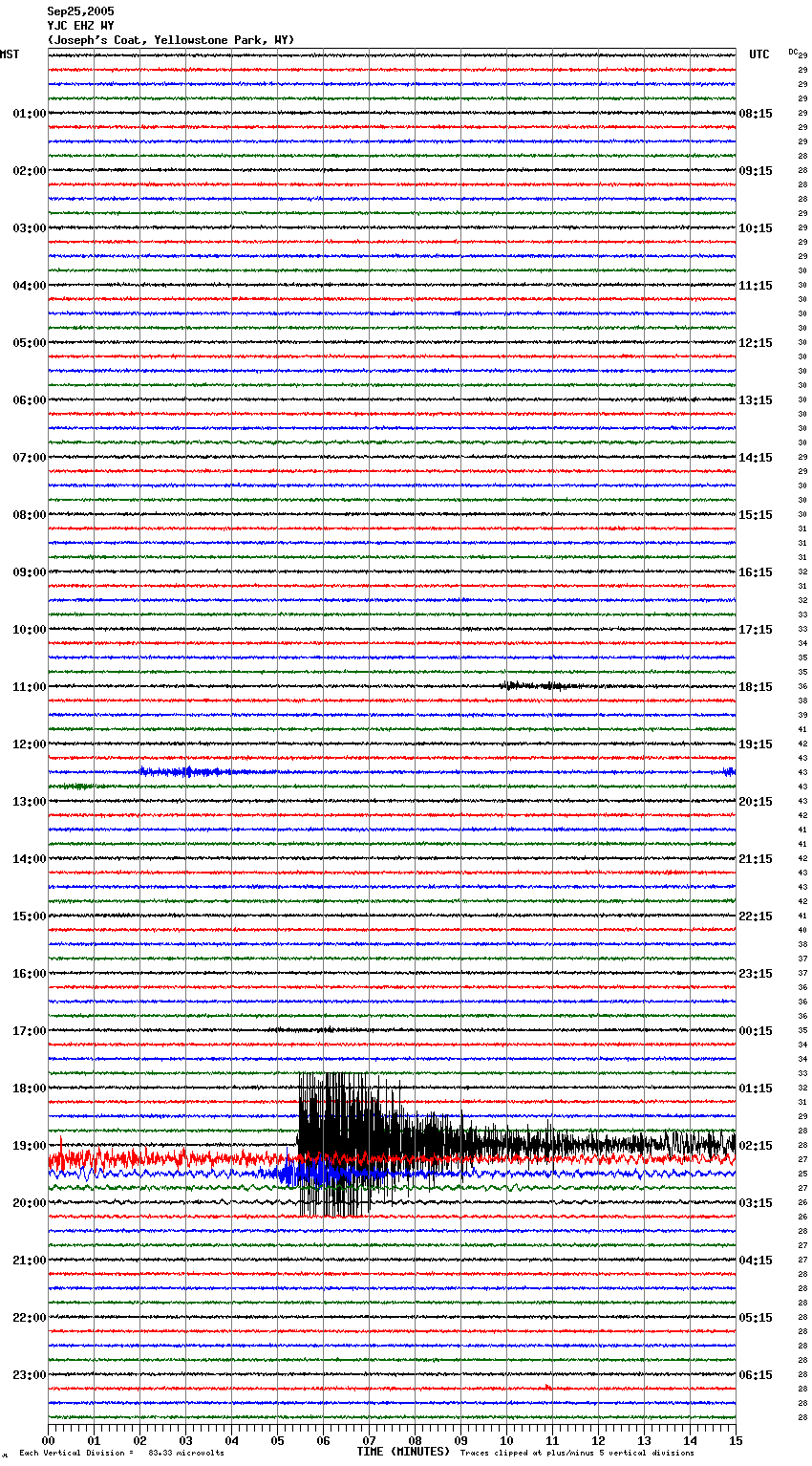Click the 04:15 UTC time label
Viewport: 812px width, 1466px height.
tap(756, 1261)
